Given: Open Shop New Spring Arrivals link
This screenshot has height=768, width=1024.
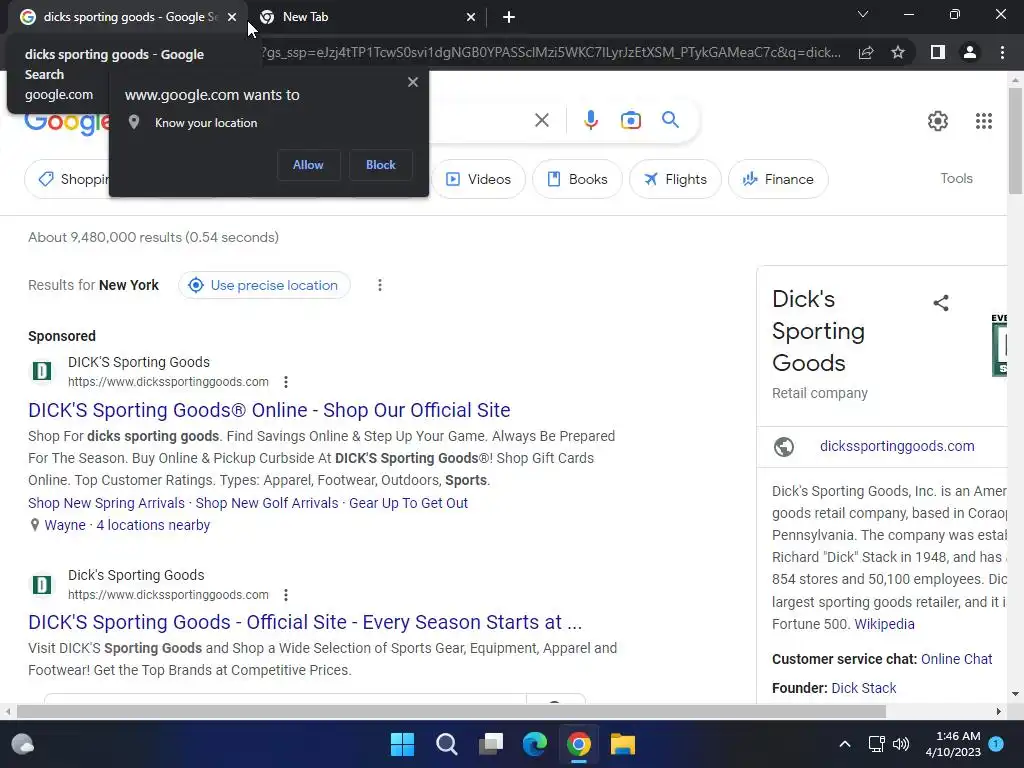Looking at the screenshot, I should [x=106, y=504].
